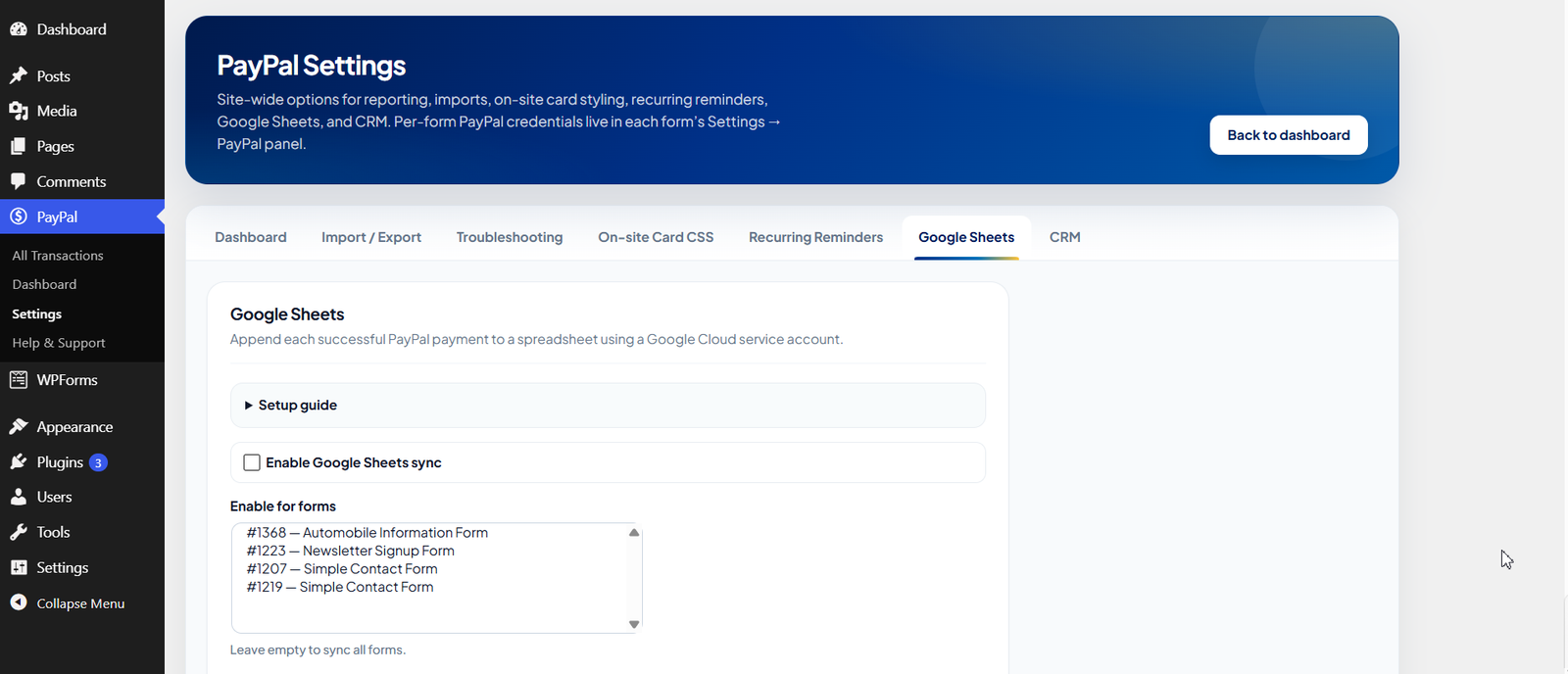This screenshot has width=1568, height=674.
Task: Click the Collapse Menu label
Action: point(80,603)
